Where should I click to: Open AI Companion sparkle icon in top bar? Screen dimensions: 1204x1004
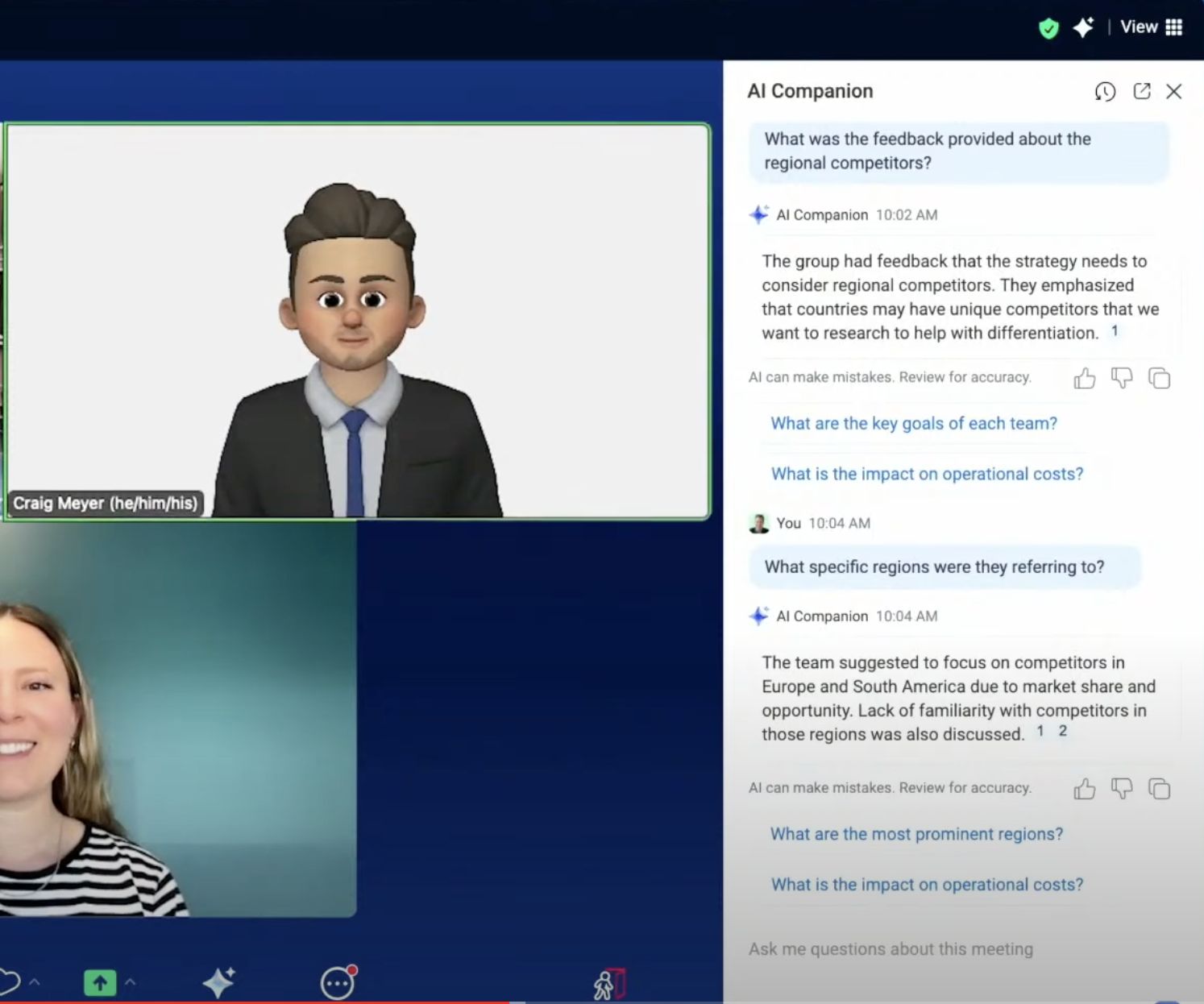pos(1083,27)
